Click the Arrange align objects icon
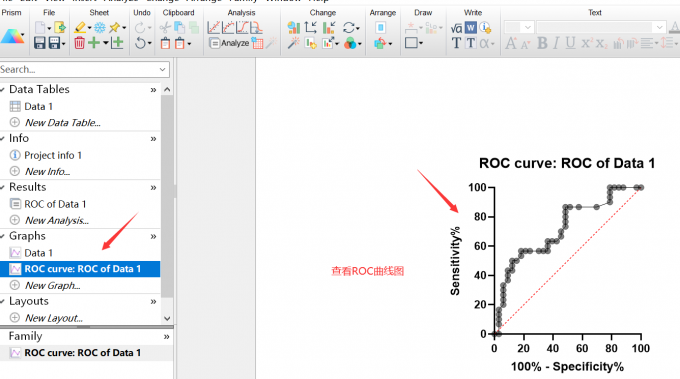 380,28
